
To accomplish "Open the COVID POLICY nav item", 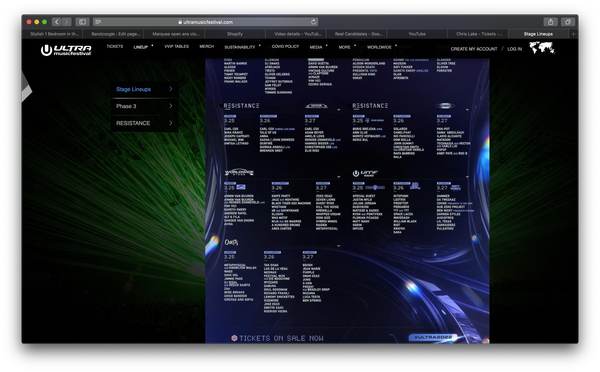I will 285,46.
